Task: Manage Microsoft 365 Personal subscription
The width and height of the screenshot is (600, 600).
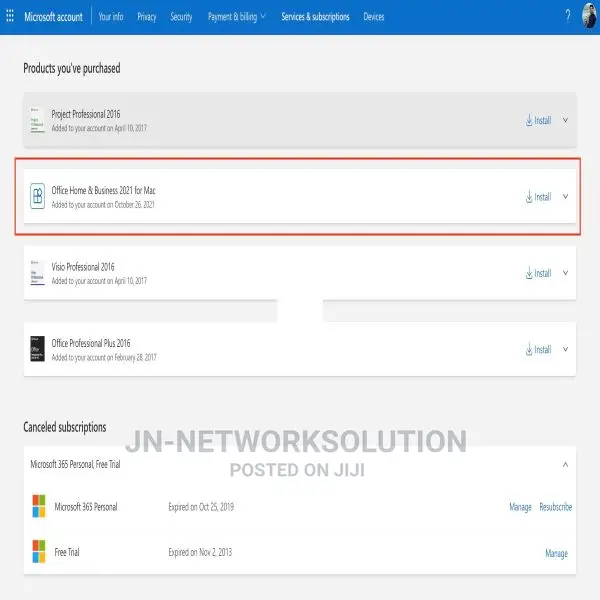Action: coord(520,507)
